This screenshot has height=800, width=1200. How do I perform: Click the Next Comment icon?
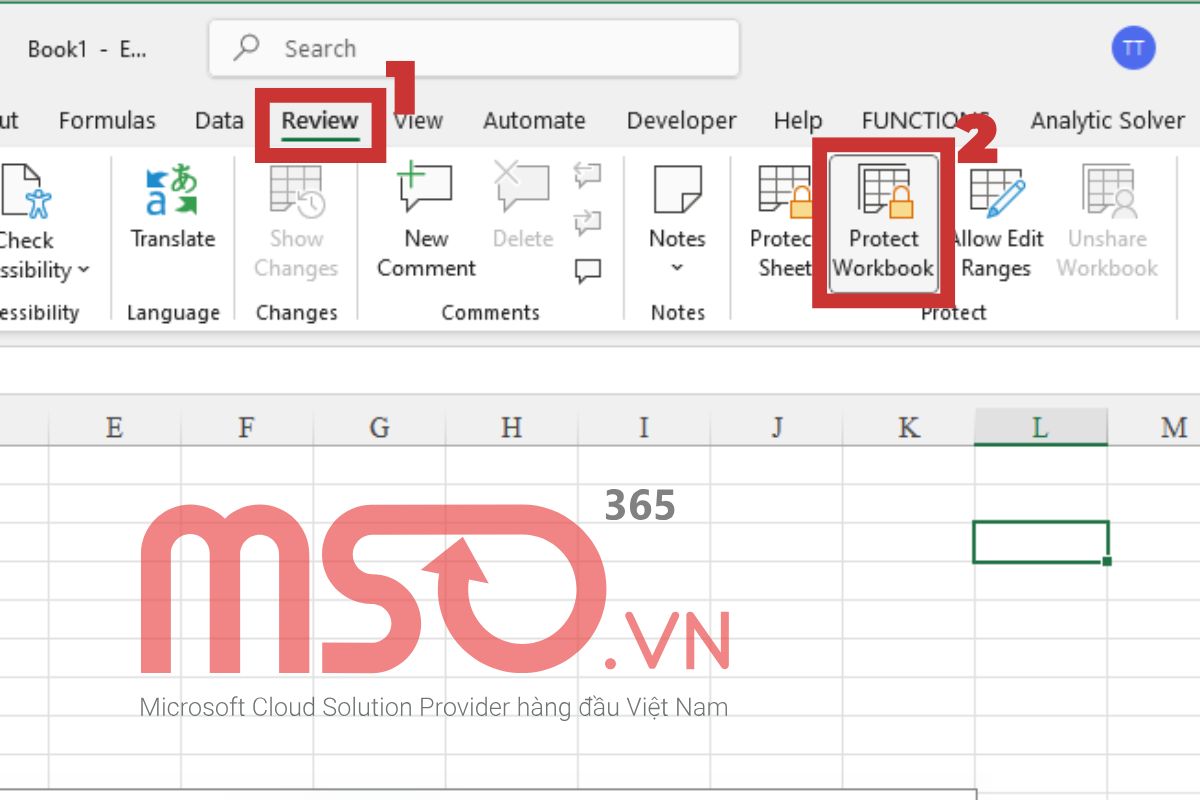(588, 222)
